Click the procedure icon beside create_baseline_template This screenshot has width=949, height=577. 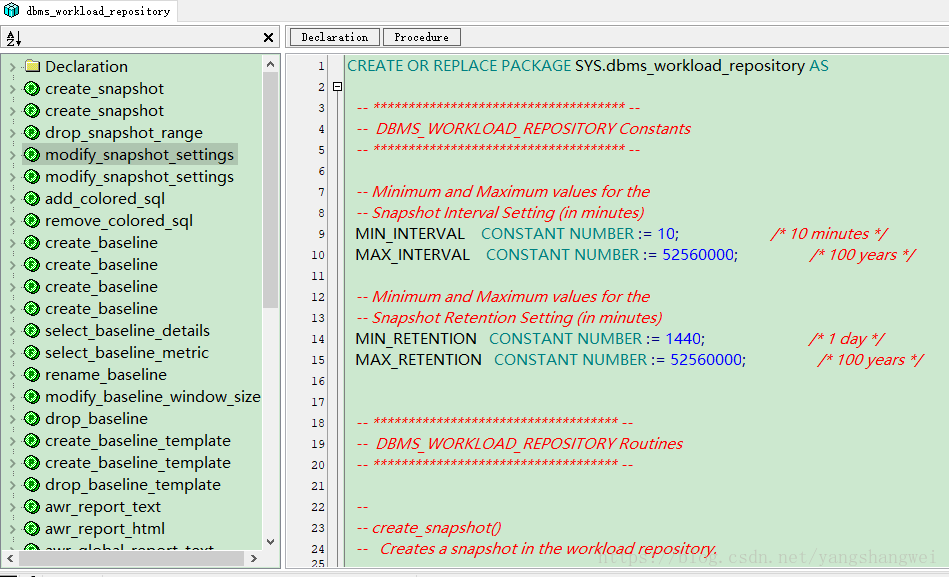pos(31,441)
